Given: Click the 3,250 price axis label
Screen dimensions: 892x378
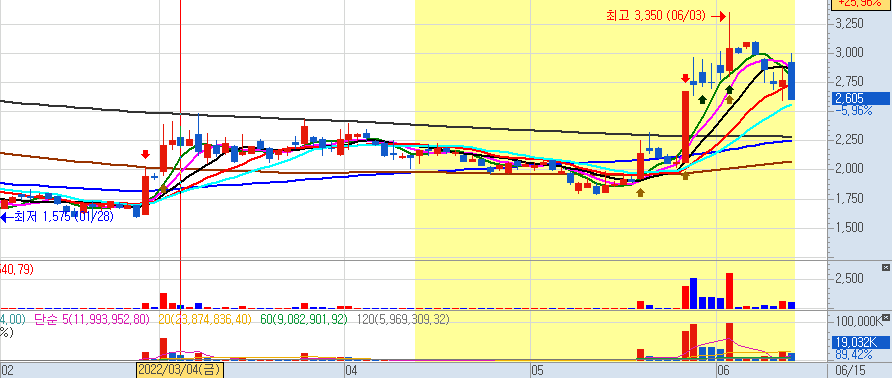Looking at the screenshot, I should (848, 24).
